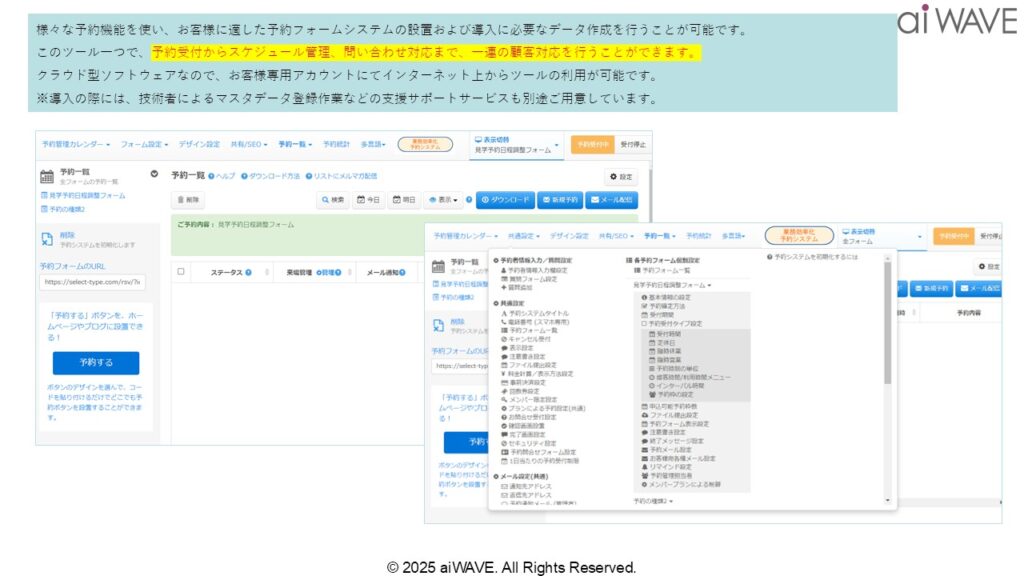Open the 表示 dropdown with eye icon

pos(446,200)
